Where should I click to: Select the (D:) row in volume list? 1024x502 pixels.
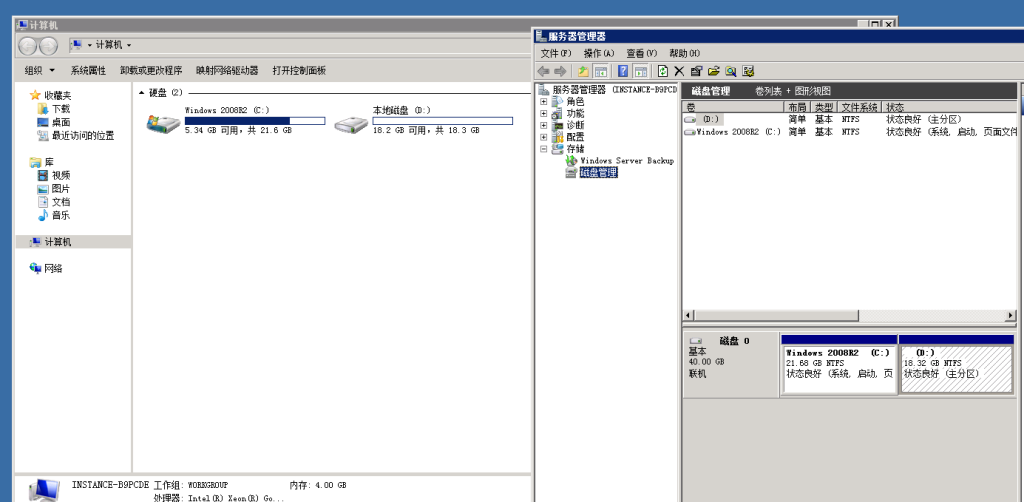(x=849, y=119)
